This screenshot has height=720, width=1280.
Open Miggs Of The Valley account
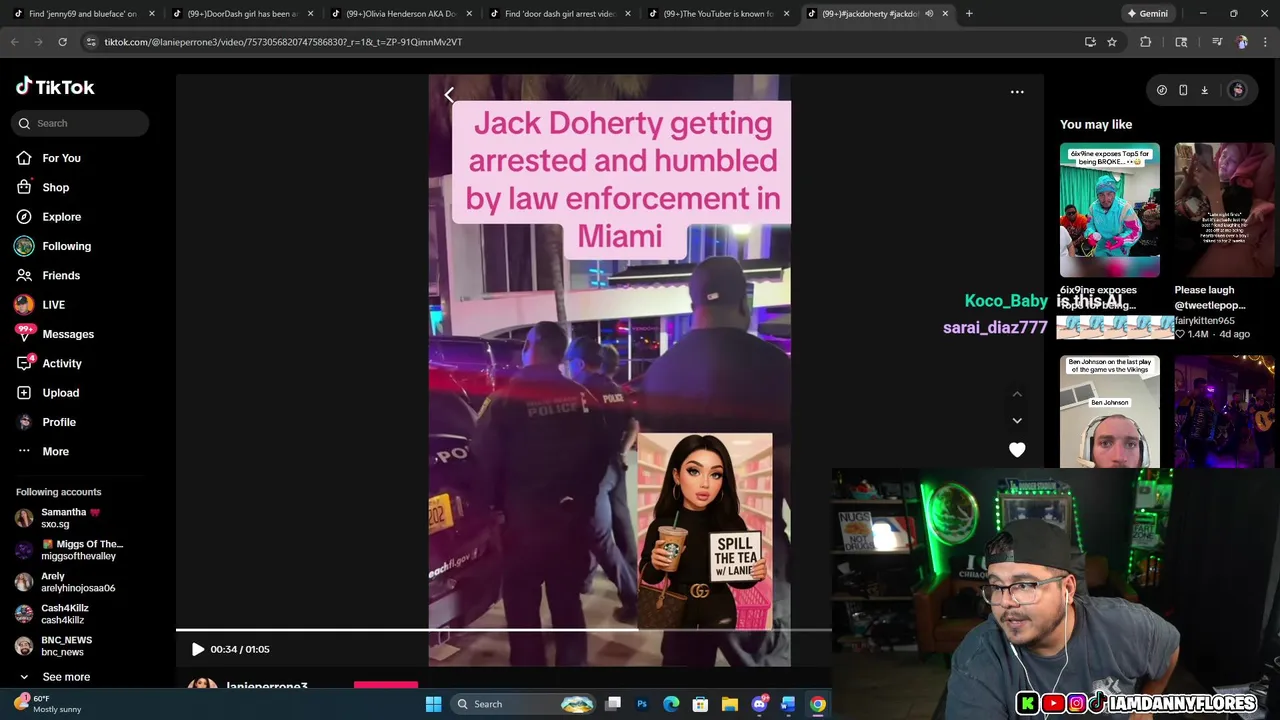70,550
